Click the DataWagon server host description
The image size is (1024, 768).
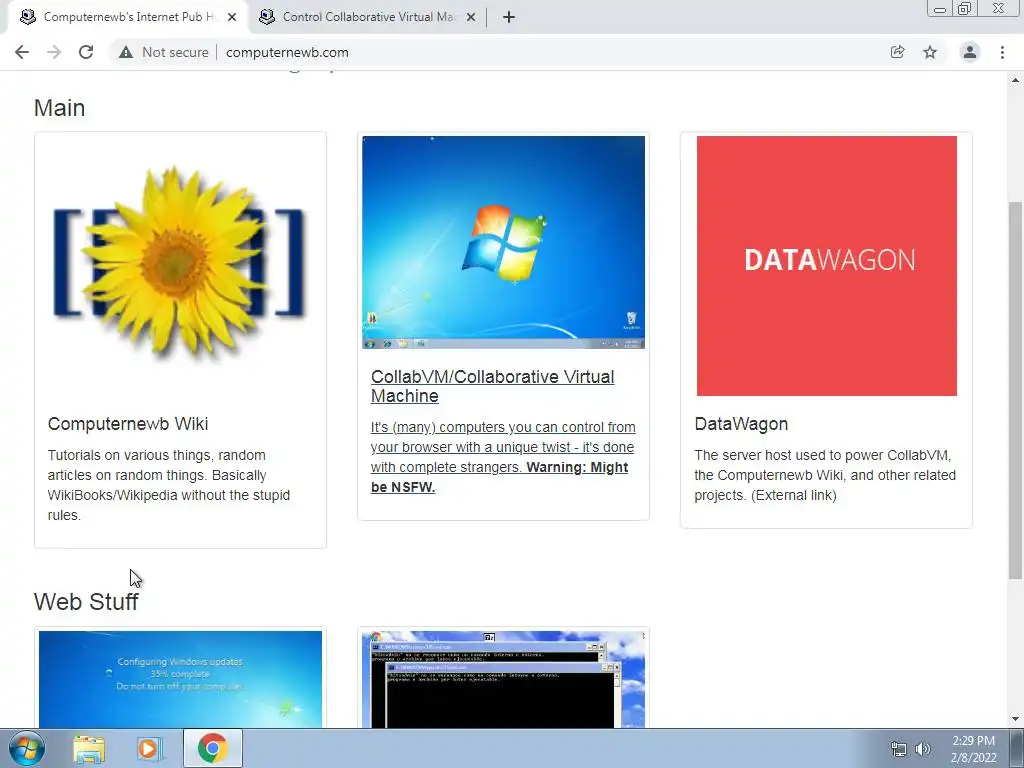point(825,475)
